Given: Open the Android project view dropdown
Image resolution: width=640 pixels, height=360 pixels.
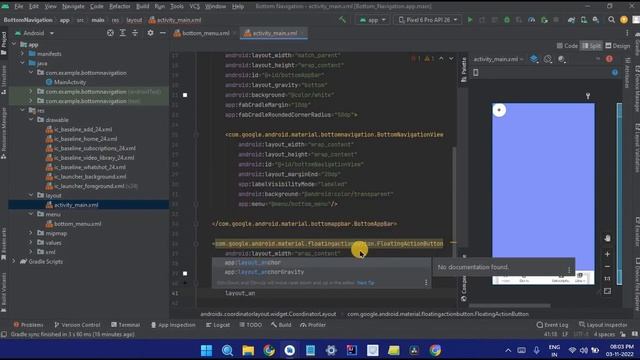Looking at the screenshot, I should click(x=35, y=33).
